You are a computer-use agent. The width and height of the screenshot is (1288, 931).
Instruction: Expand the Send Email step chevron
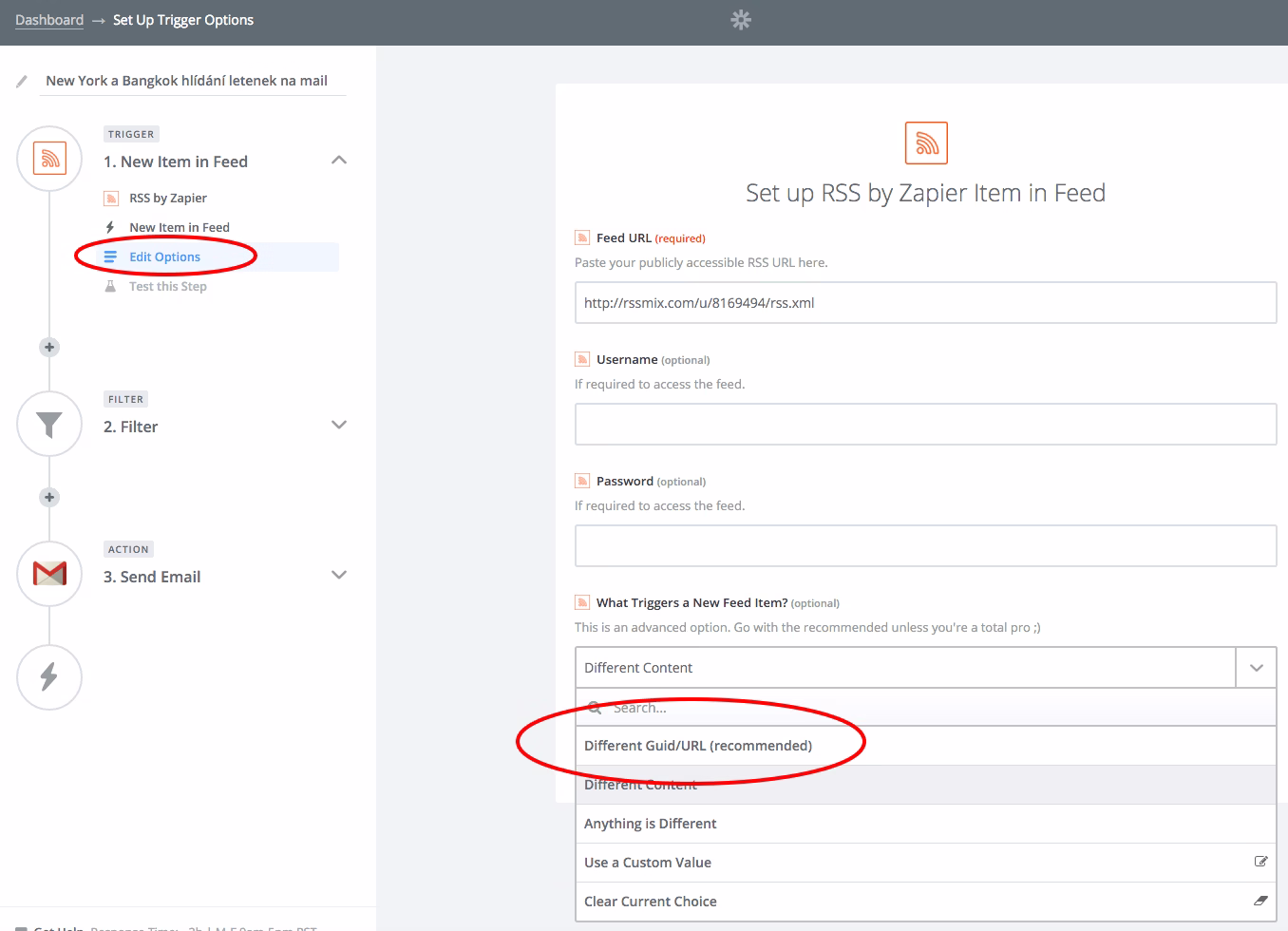coord(339,575)
